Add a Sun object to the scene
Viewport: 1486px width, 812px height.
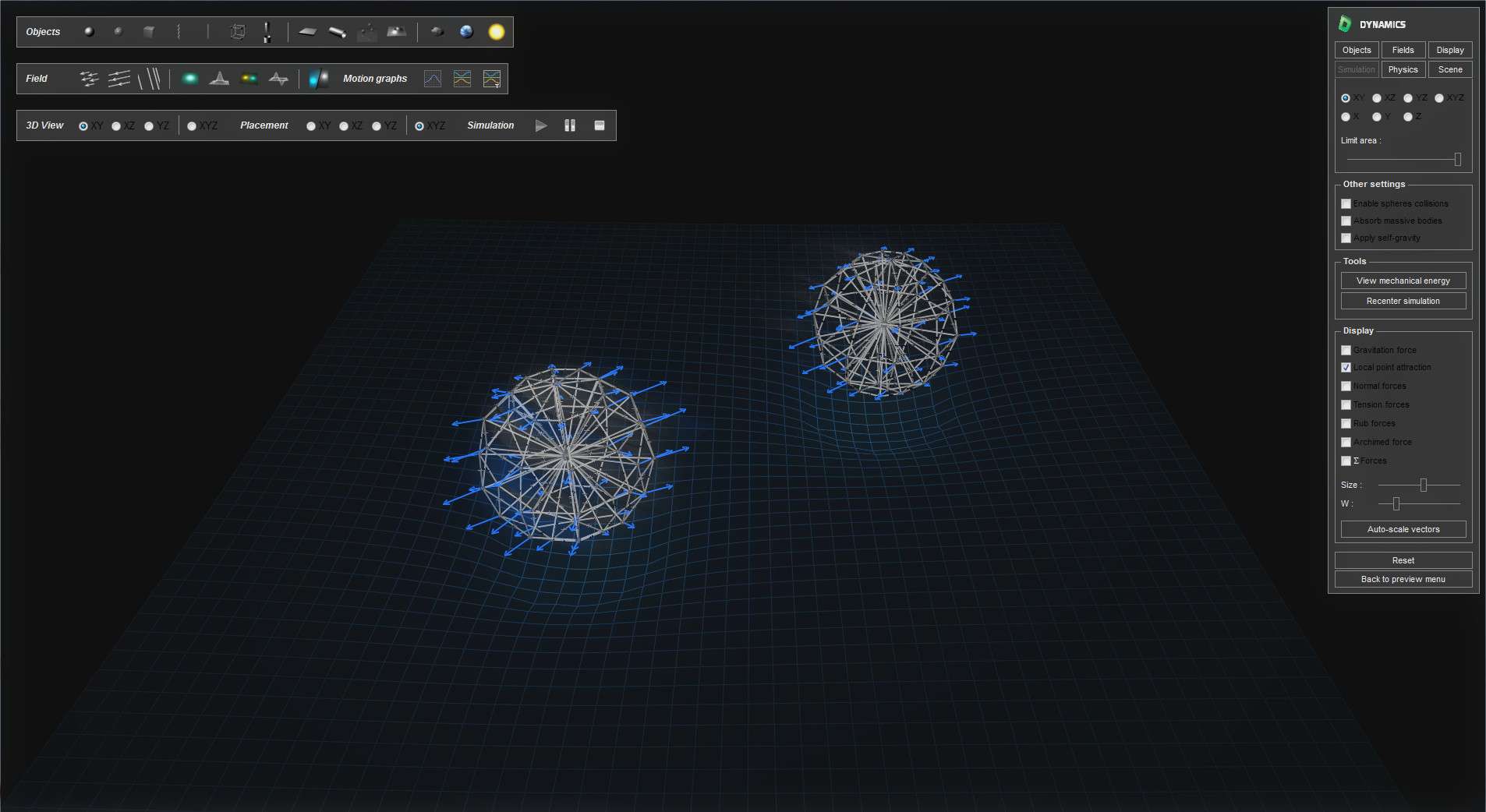click(497, 34)
